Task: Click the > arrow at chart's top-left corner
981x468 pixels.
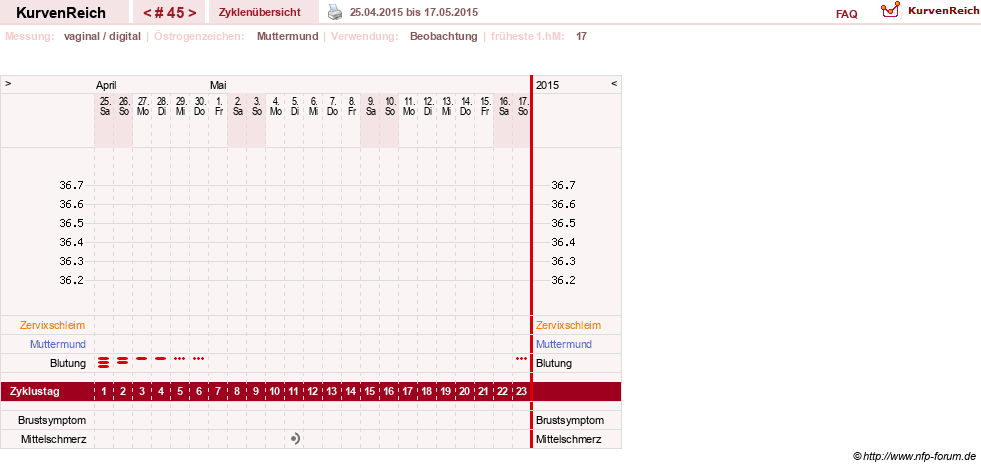Action: click(8, 83)
